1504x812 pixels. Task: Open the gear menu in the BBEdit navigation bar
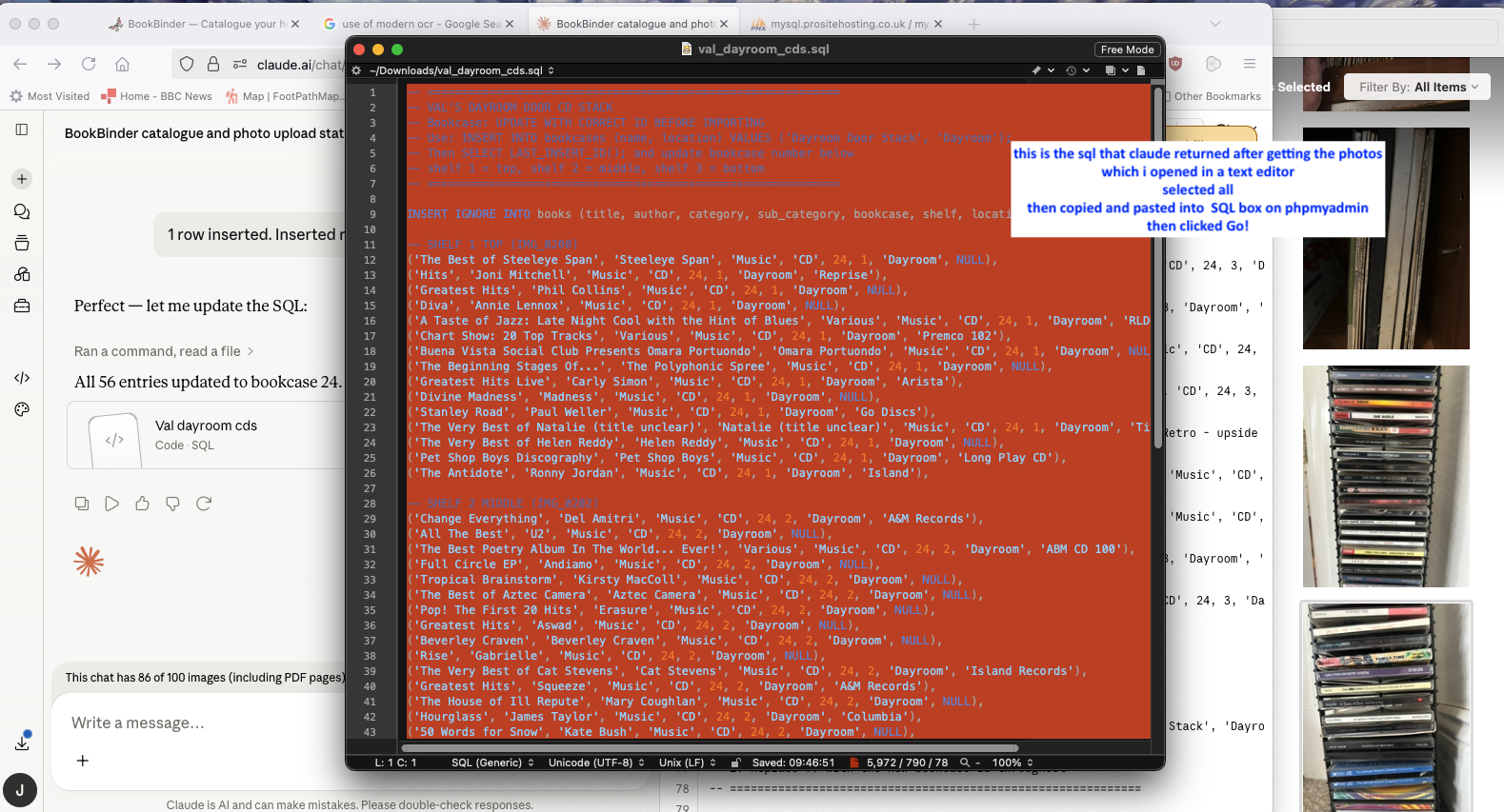[356, 70]
